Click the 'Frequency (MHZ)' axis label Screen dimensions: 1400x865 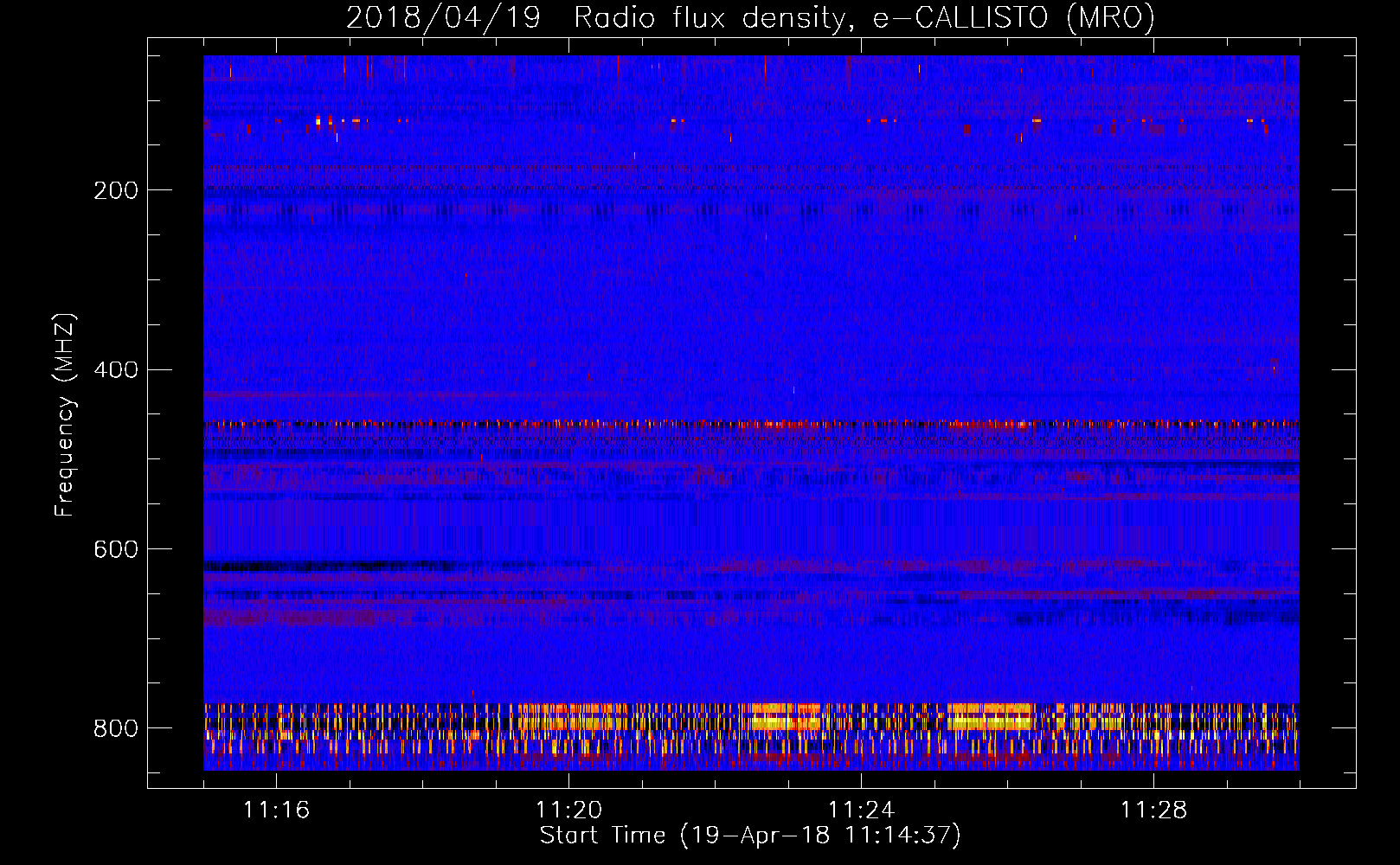64,414
